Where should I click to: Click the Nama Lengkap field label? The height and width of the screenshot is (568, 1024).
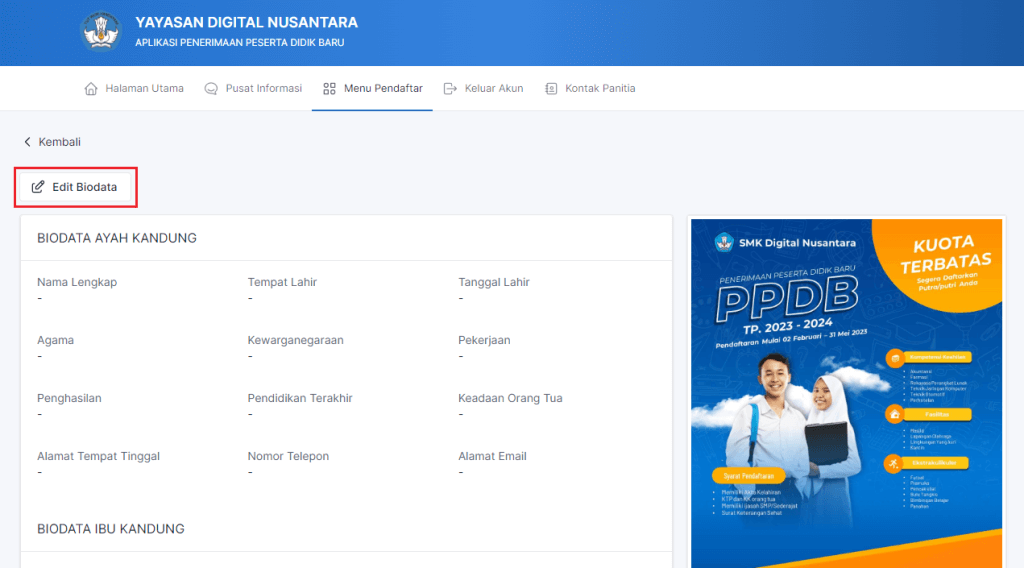pos(77,282)
